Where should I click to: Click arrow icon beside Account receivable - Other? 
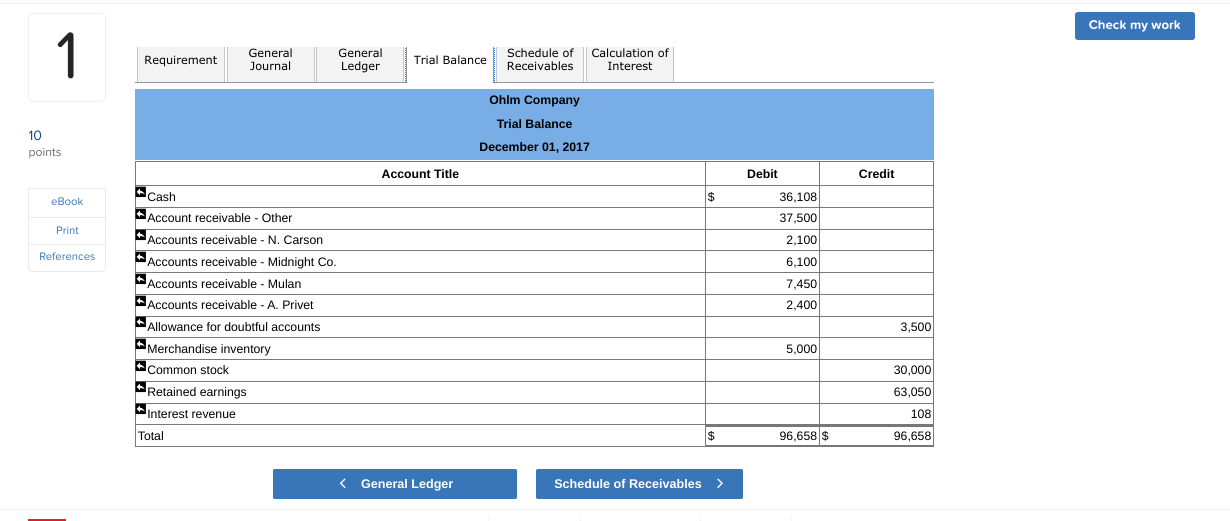point(141,213)
